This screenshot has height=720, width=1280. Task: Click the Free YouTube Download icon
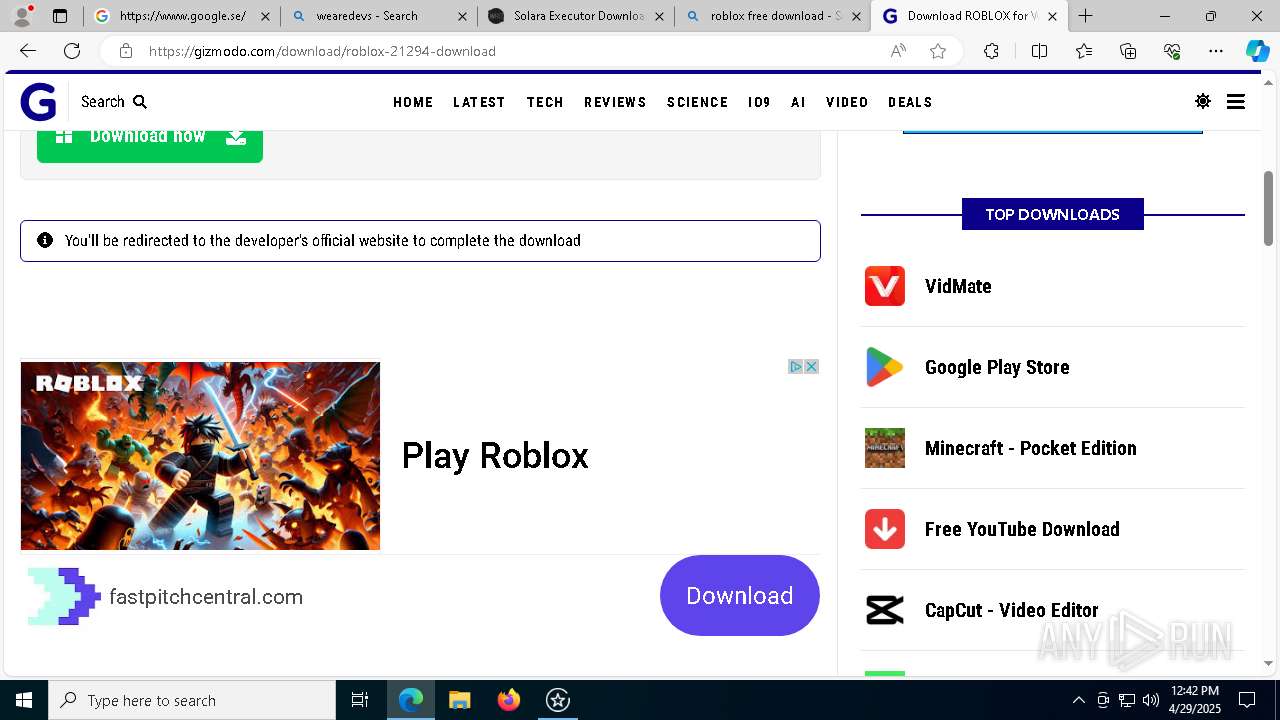[885, 529]
